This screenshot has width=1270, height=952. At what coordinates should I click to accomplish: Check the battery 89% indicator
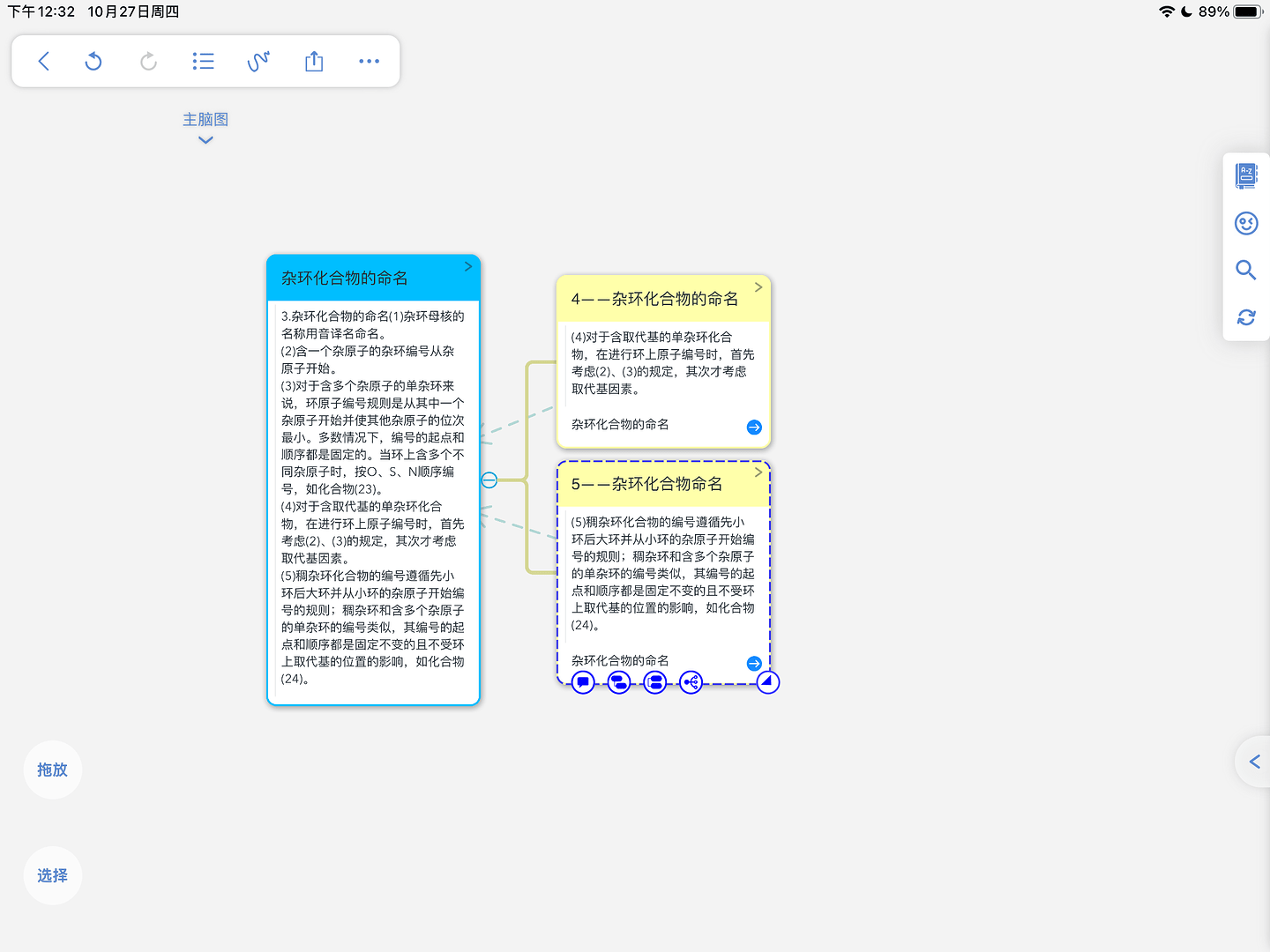(1231, 11)
